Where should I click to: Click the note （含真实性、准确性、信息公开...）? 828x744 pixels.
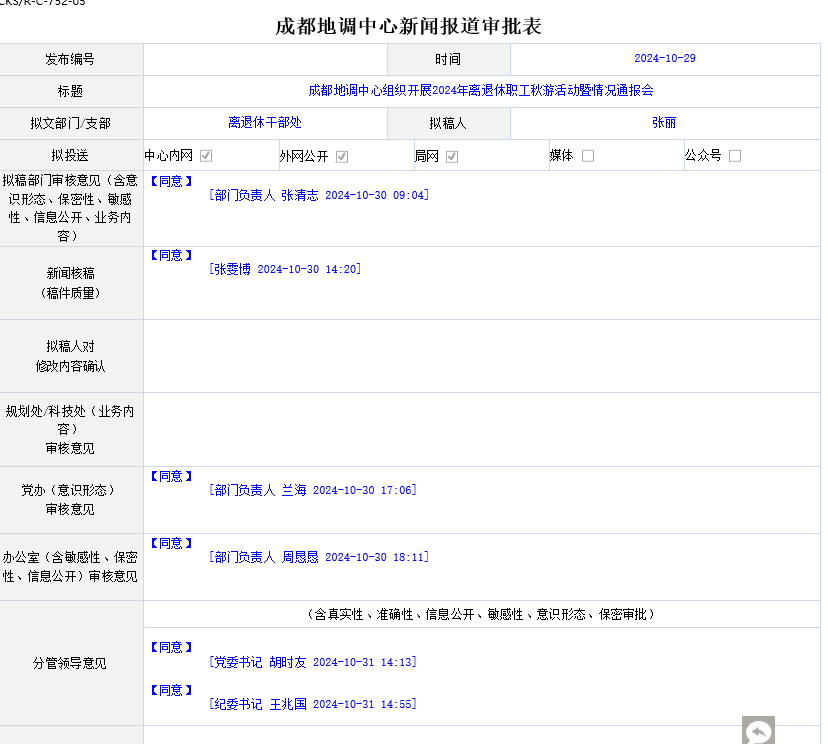coord(481,614)
